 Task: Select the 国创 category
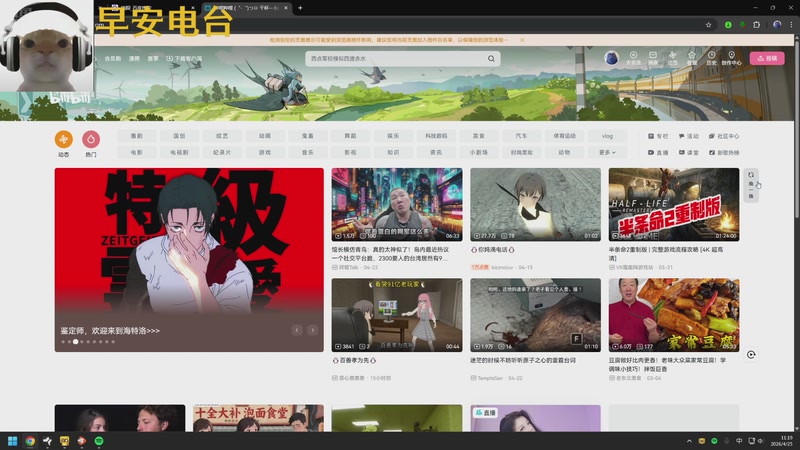click(x=179, y=136)
